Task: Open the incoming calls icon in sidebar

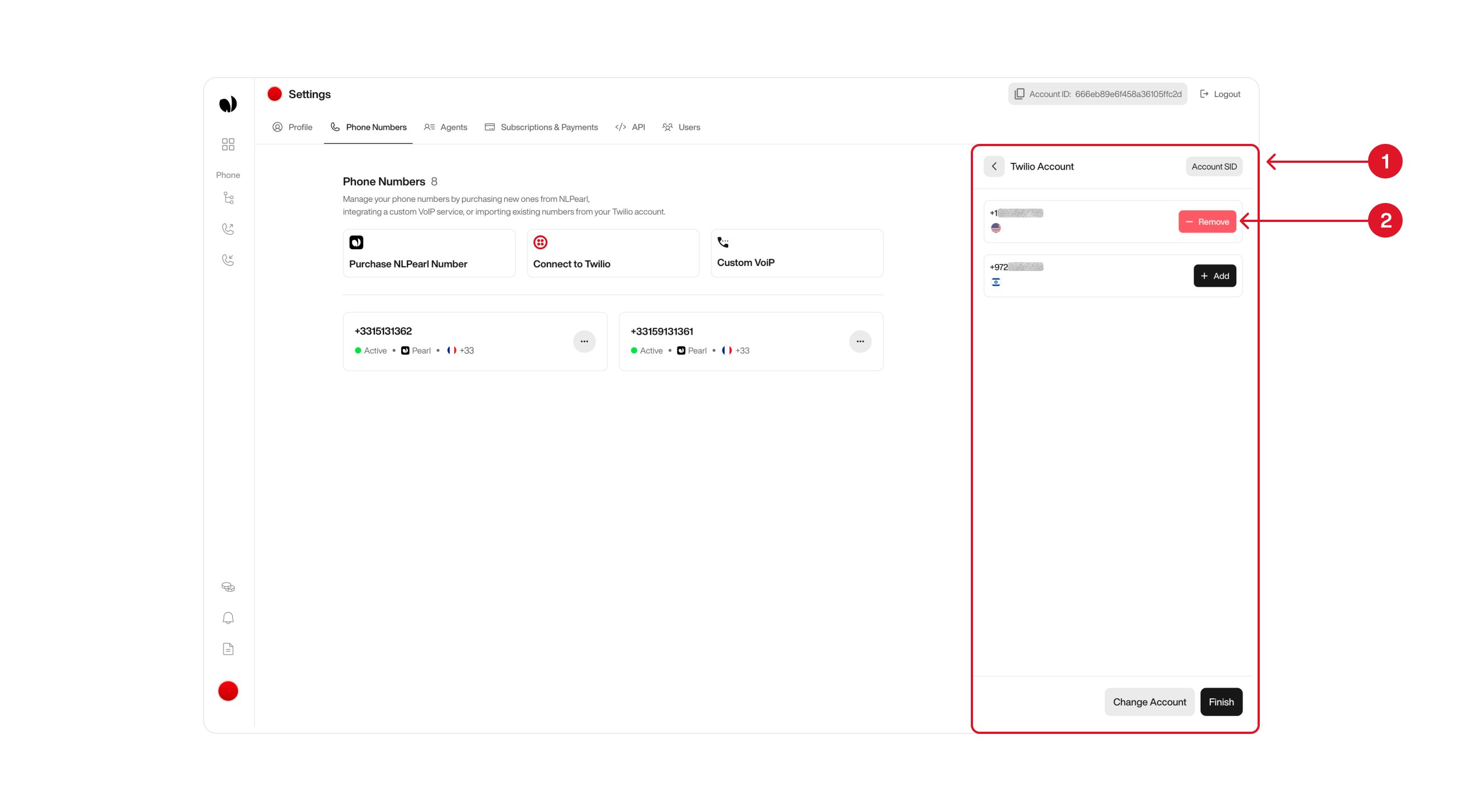Action: pos(228,260)
